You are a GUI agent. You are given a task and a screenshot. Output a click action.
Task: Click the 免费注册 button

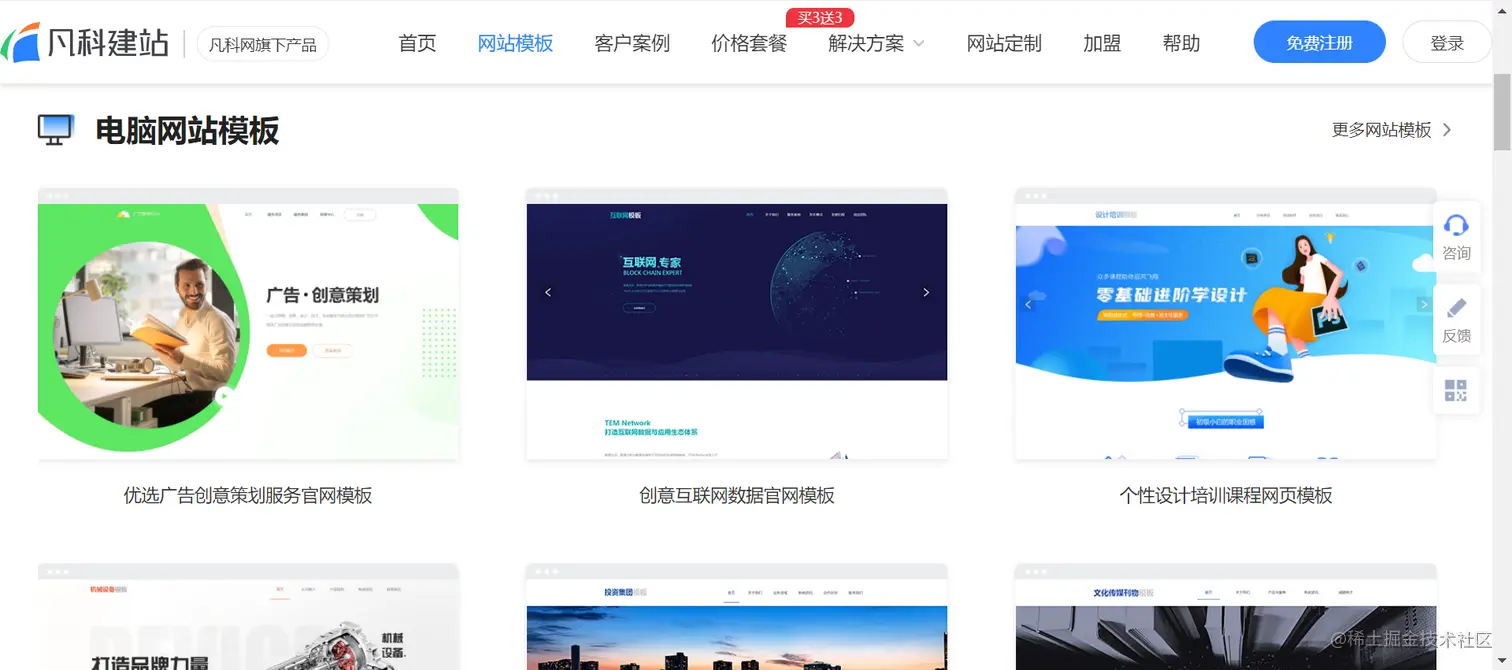click(1320, 42)
